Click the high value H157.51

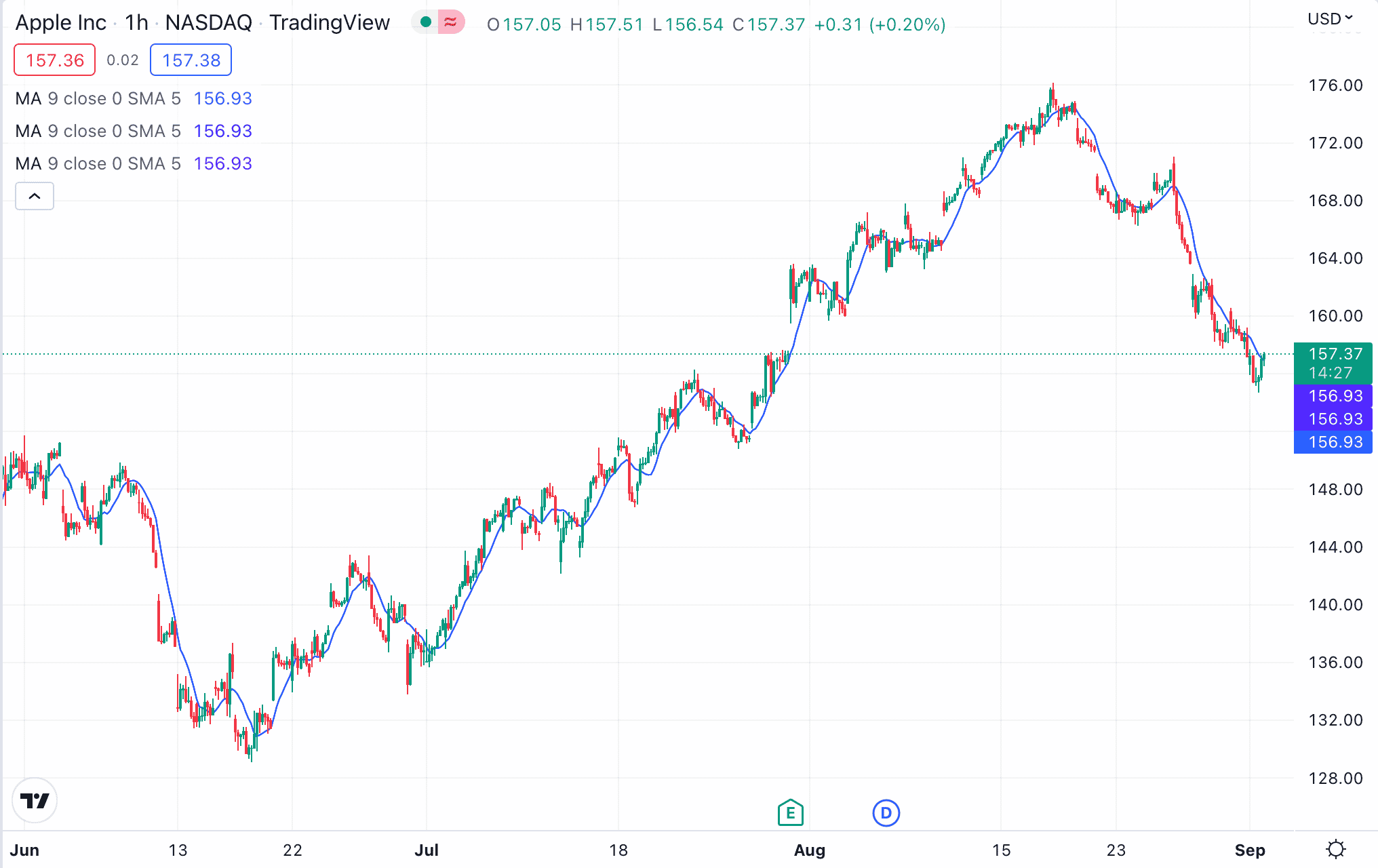pyautogui.click(x=607, y=25)
